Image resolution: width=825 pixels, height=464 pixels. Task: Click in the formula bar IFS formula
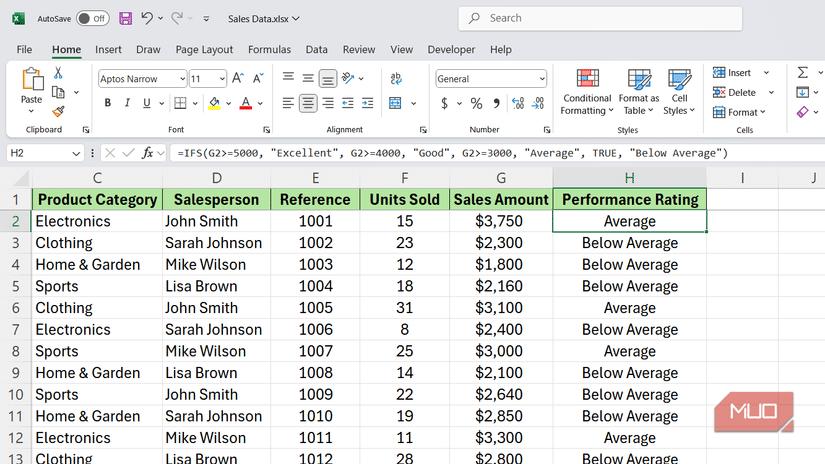pyautogui.click(x=452, y=153)
